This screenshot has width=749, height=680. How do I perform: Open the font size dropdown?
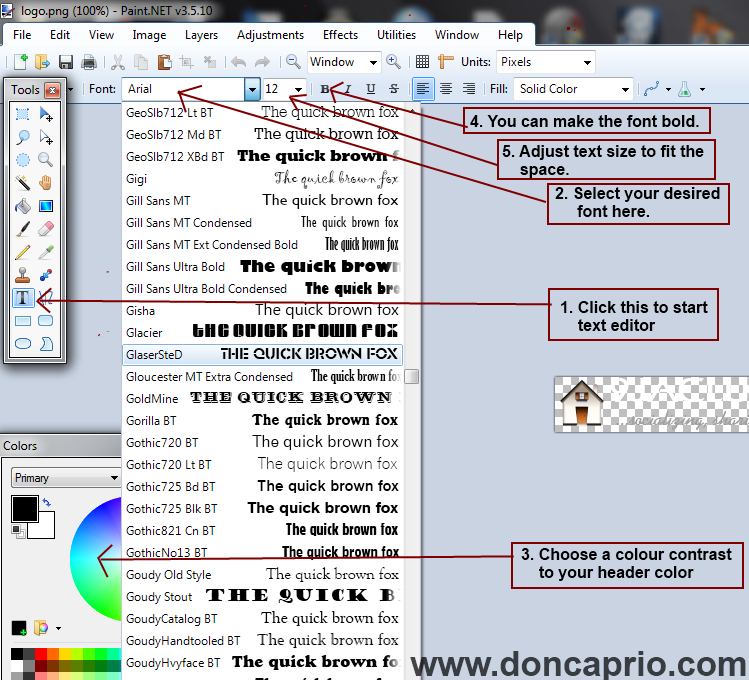point(299,89)
